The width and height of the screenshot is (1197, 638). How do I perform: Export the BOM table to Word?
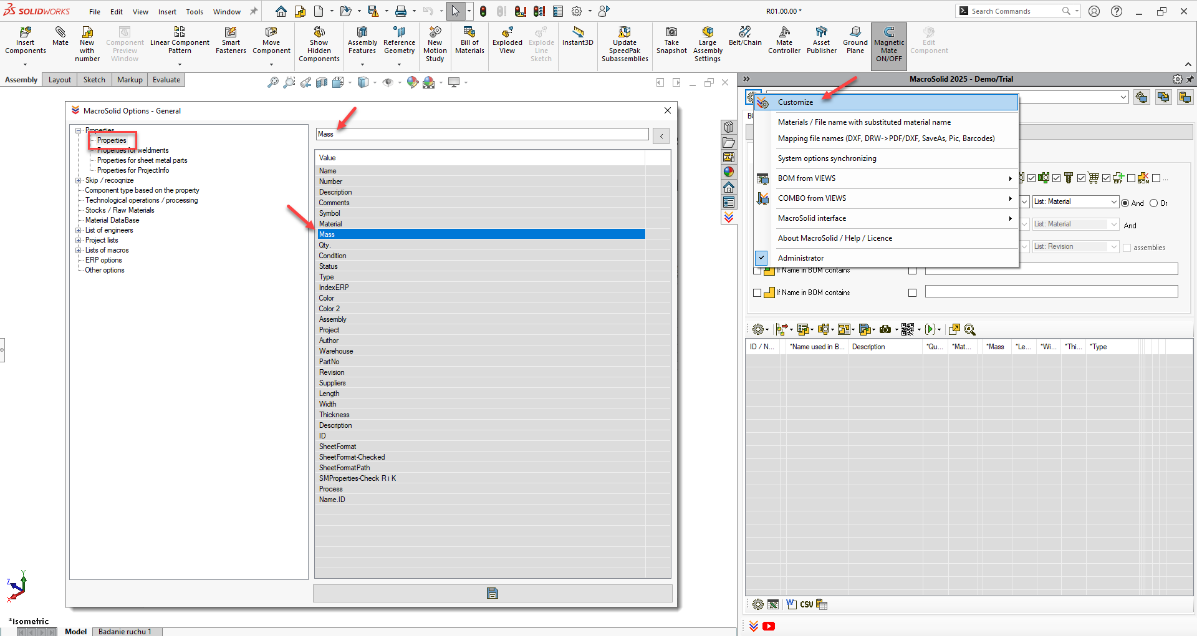(x=791, y=604)
